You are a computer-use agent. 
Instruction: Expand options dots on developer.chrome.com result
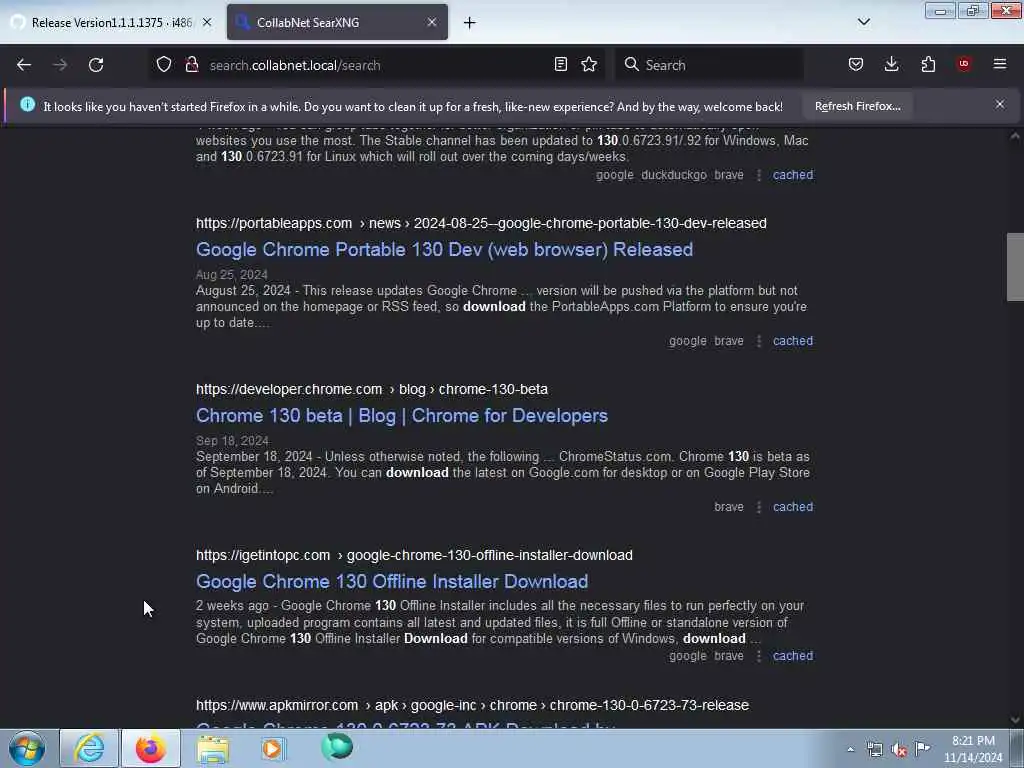click(759, 507)
